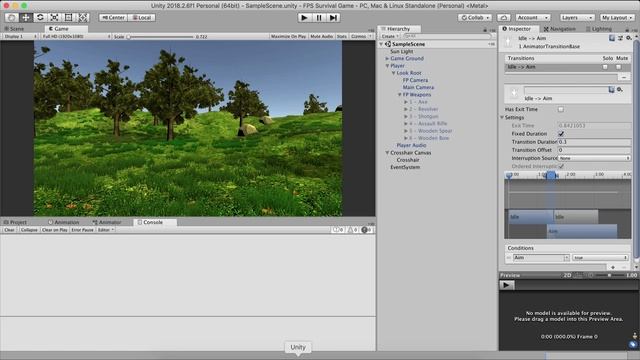Viewport: 640px width, 360px height.
Task: Collapse FP Weapons in Hierarchy
Action: click(400, 95)
